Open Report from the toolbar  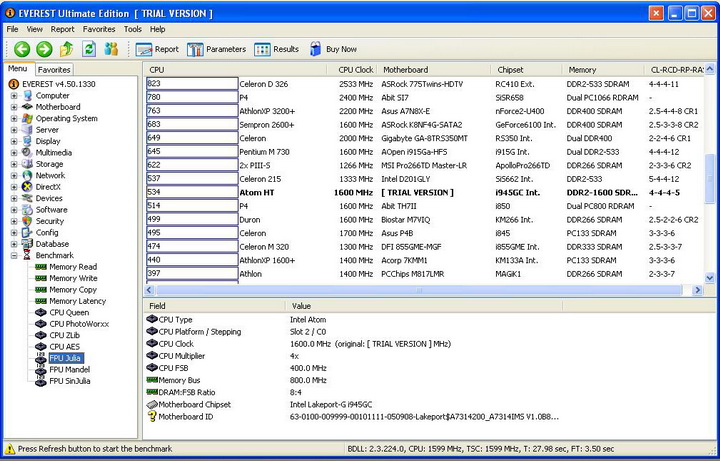[x=157, y=49]
